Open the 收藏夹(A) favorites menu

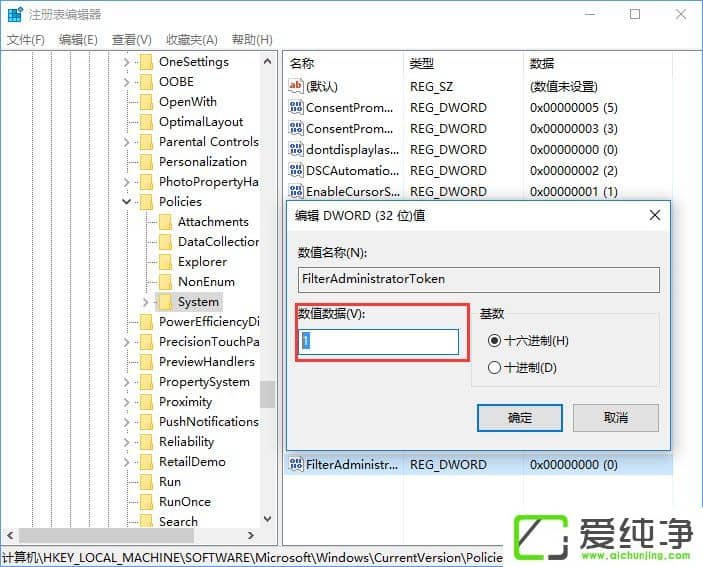pos(191,40)
